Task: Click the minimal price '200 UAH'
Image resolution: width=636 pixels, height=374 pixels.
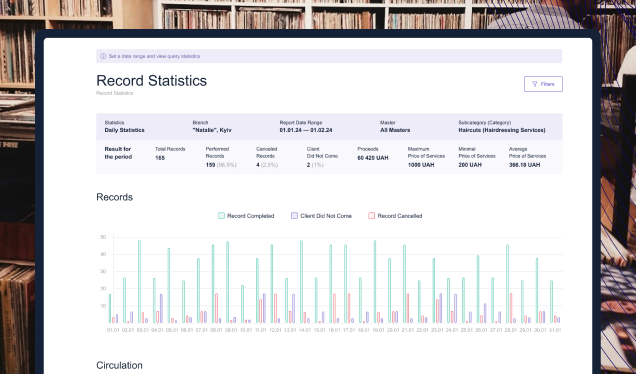Action: (470, 165)
